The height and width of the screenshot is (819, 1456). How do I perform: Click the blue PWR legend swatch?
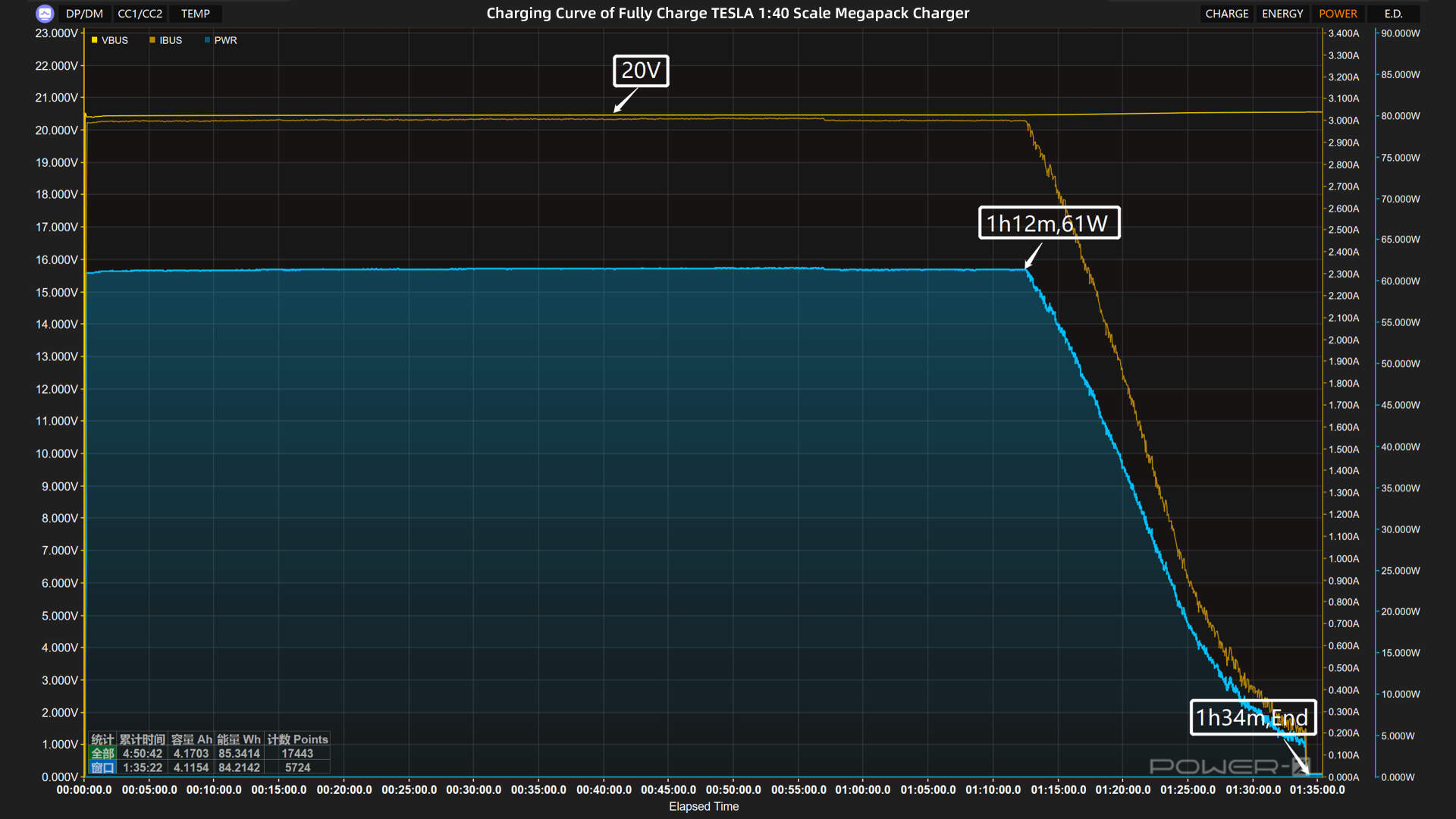coord(207,40)
